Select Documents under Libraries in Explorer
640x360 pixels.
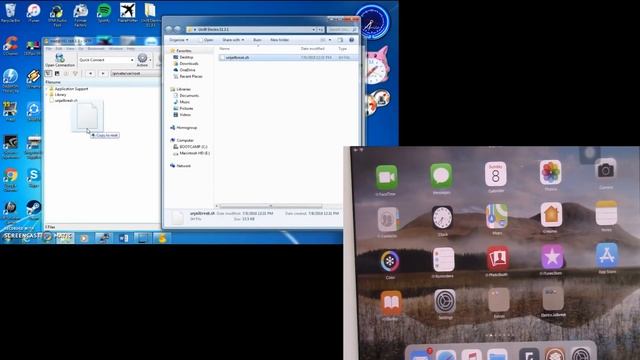189,96
